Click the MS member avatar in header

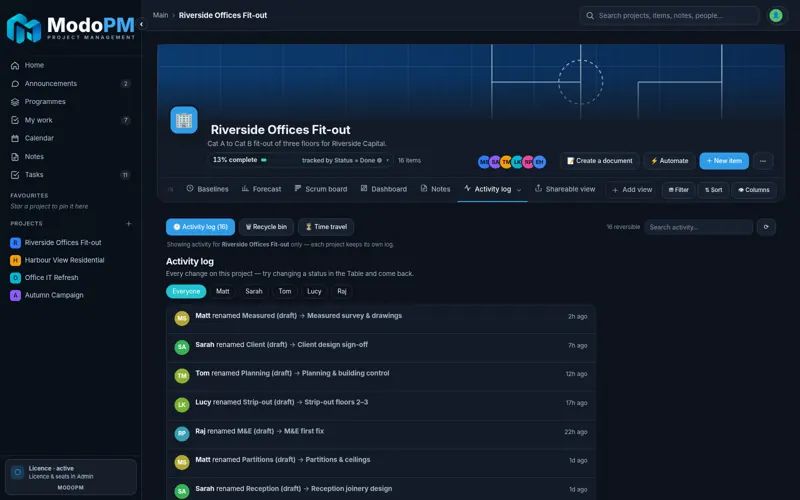484,162
